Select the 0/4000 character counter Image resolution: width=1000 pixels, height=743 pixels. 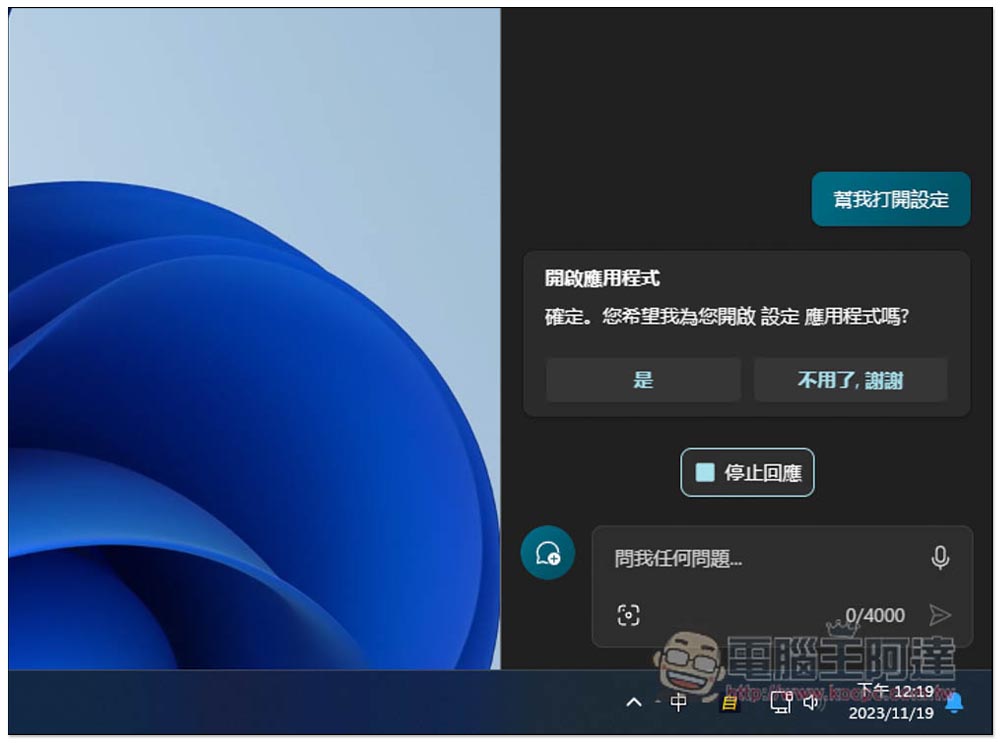tap(874, 615)
